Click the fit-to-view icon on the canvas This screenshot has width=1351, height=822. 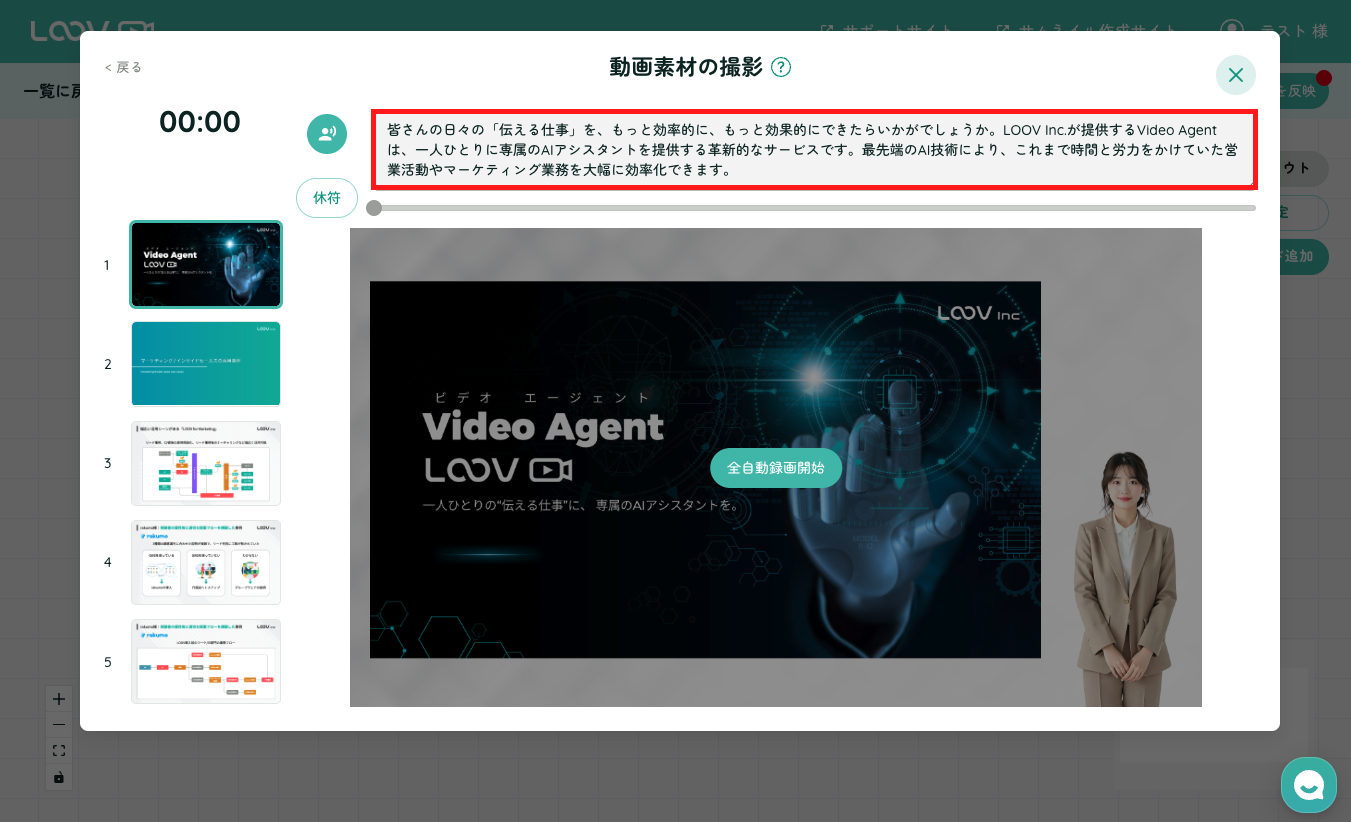pos(58,750)
